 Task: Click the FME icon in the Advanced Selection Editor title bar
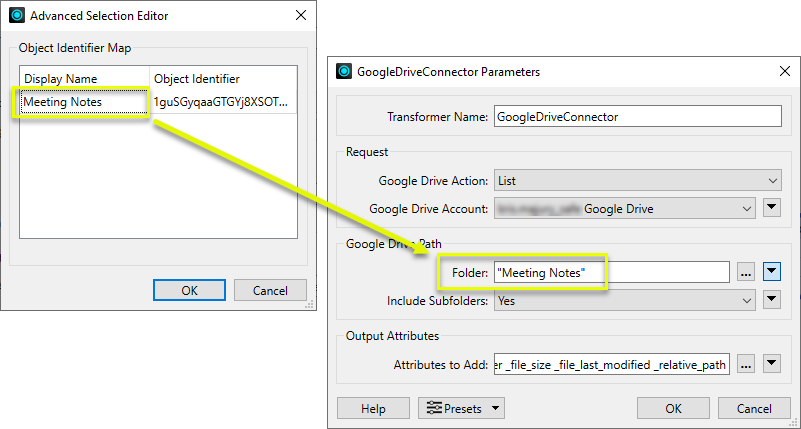[x=16, y=15]
